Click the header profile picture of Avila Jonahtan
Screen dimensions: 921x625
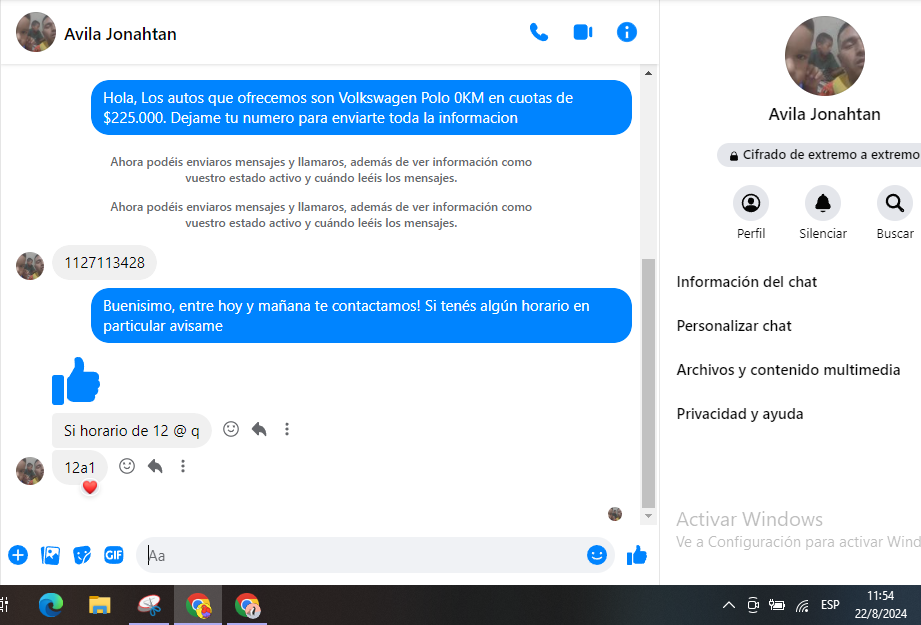[x=36, y=32]
